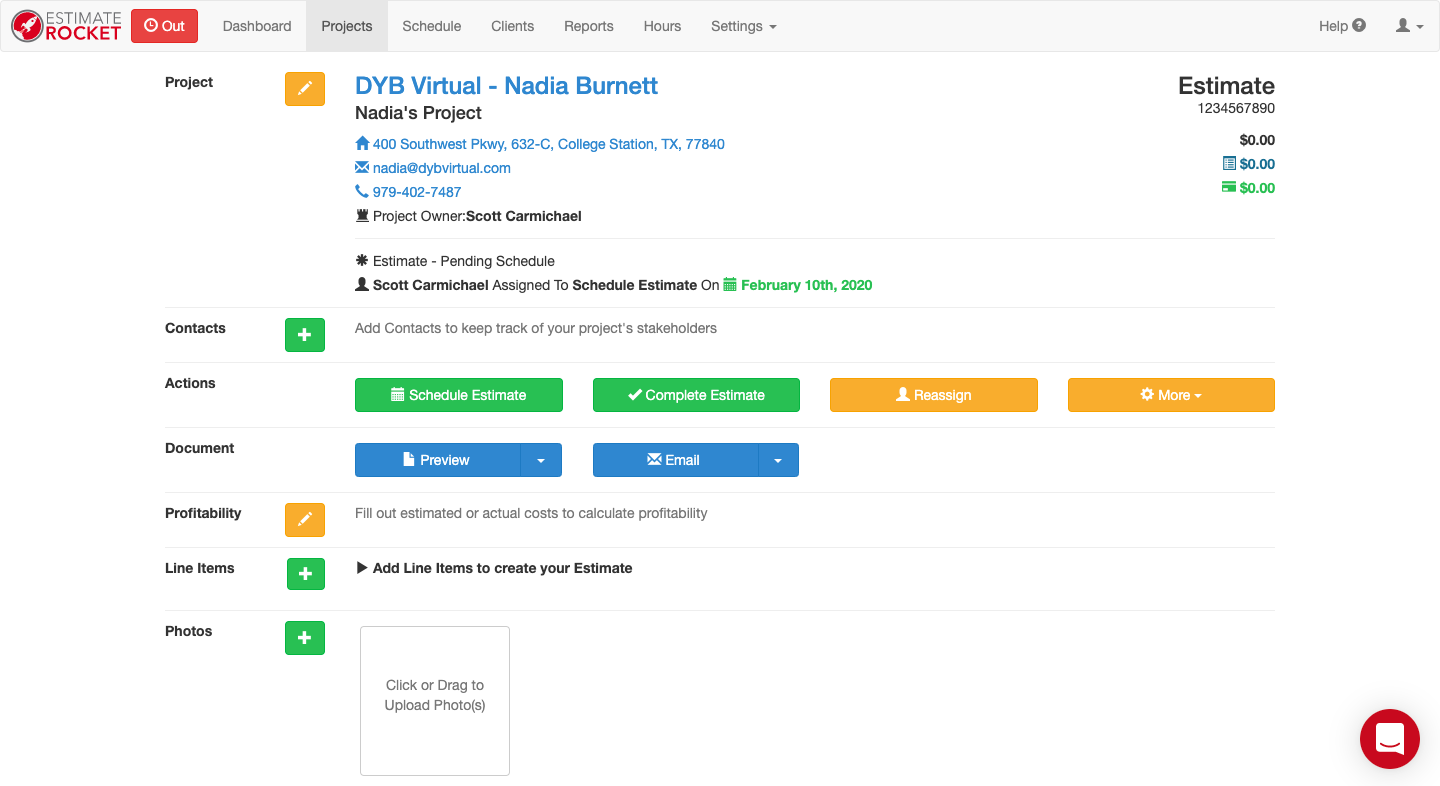The width and height of the screenshot is (1440, 786).
Task: Click the Estimate Rocket logo
Action: click(66, 26)
